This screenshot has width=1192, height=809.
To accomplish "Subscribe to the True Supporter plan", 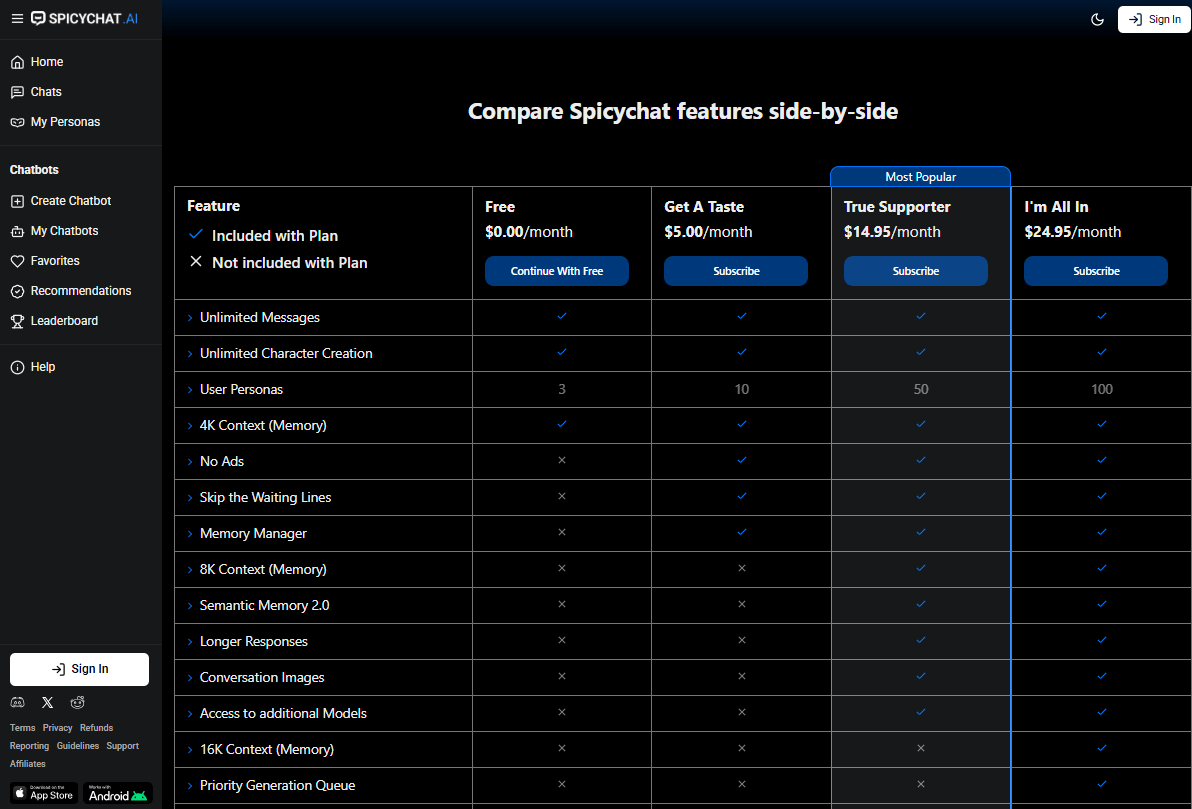I will point(915,271).
